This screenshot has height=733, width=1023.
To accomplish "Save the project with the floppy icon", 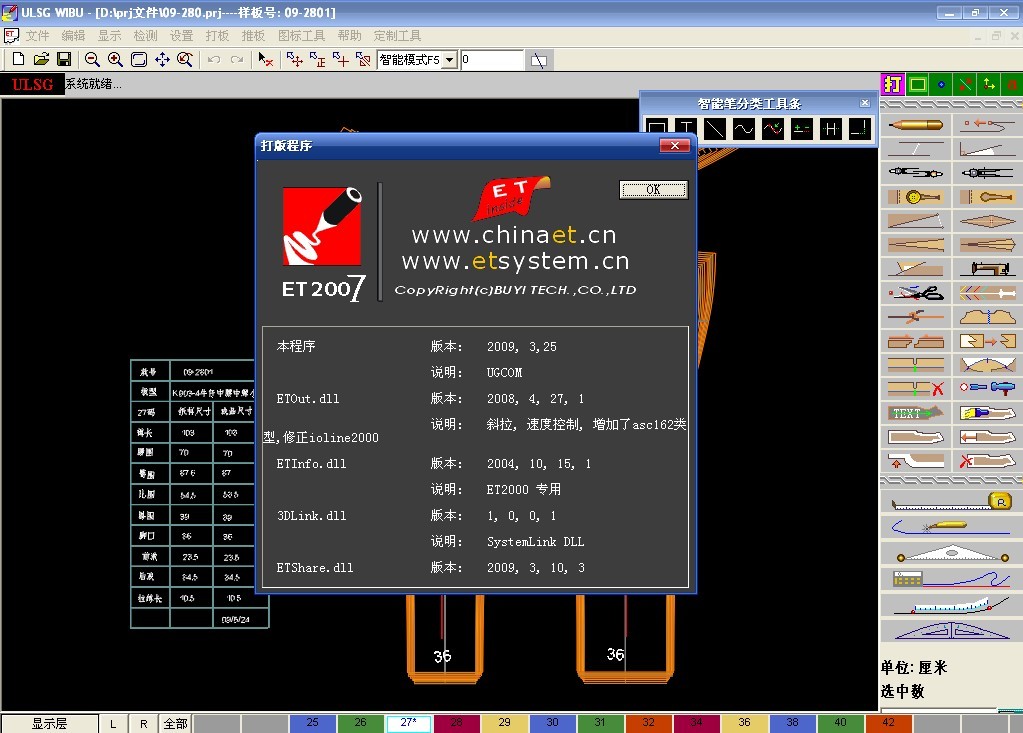I will (64, 59).
